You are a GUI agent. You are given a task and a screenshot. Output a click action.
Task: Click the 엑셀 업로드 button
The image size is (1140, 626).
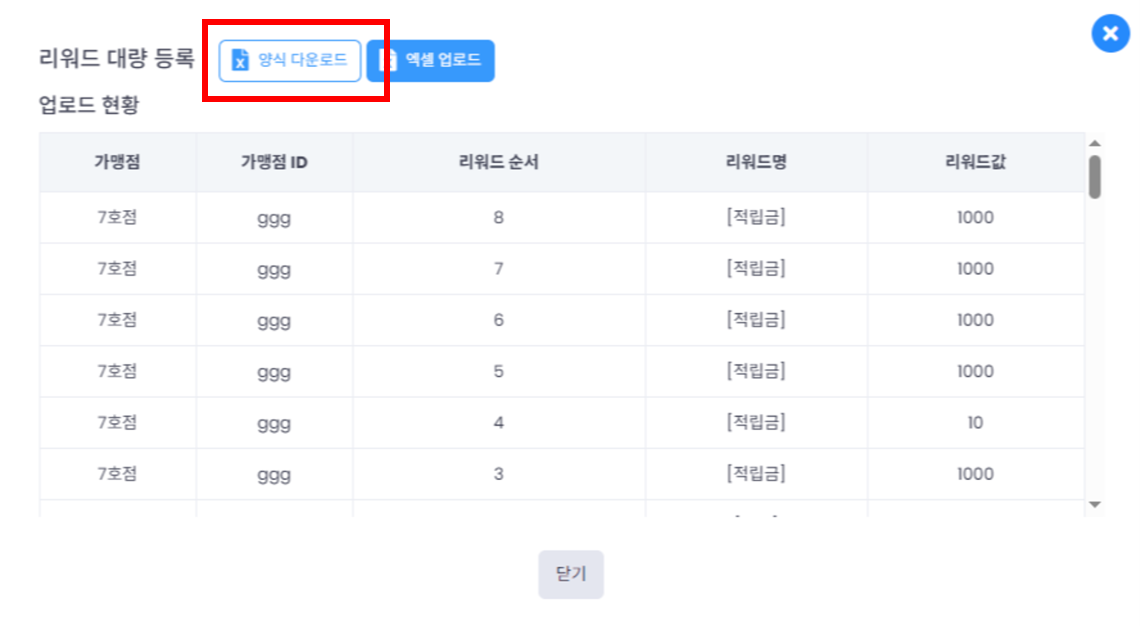point(430,60)
